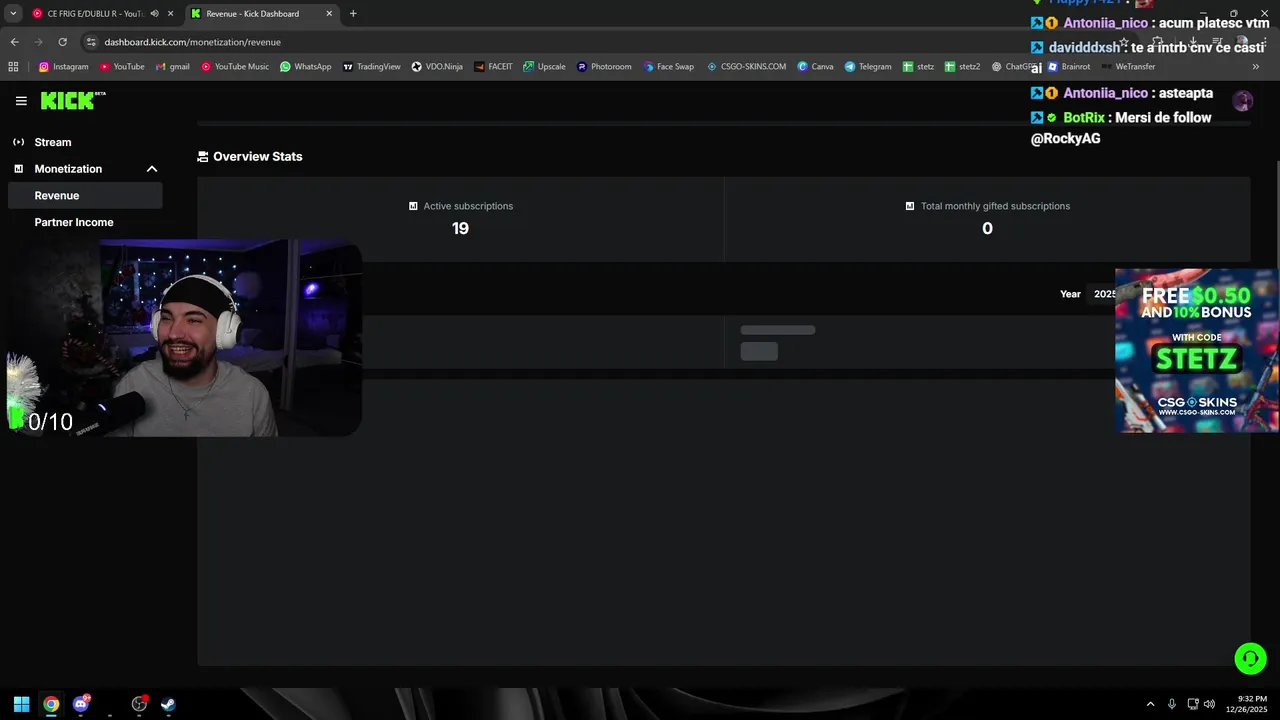The height and width of the screenshot is (720, 1280).
Task: Show more bookmarks chevron
Action: point(1256,67)
